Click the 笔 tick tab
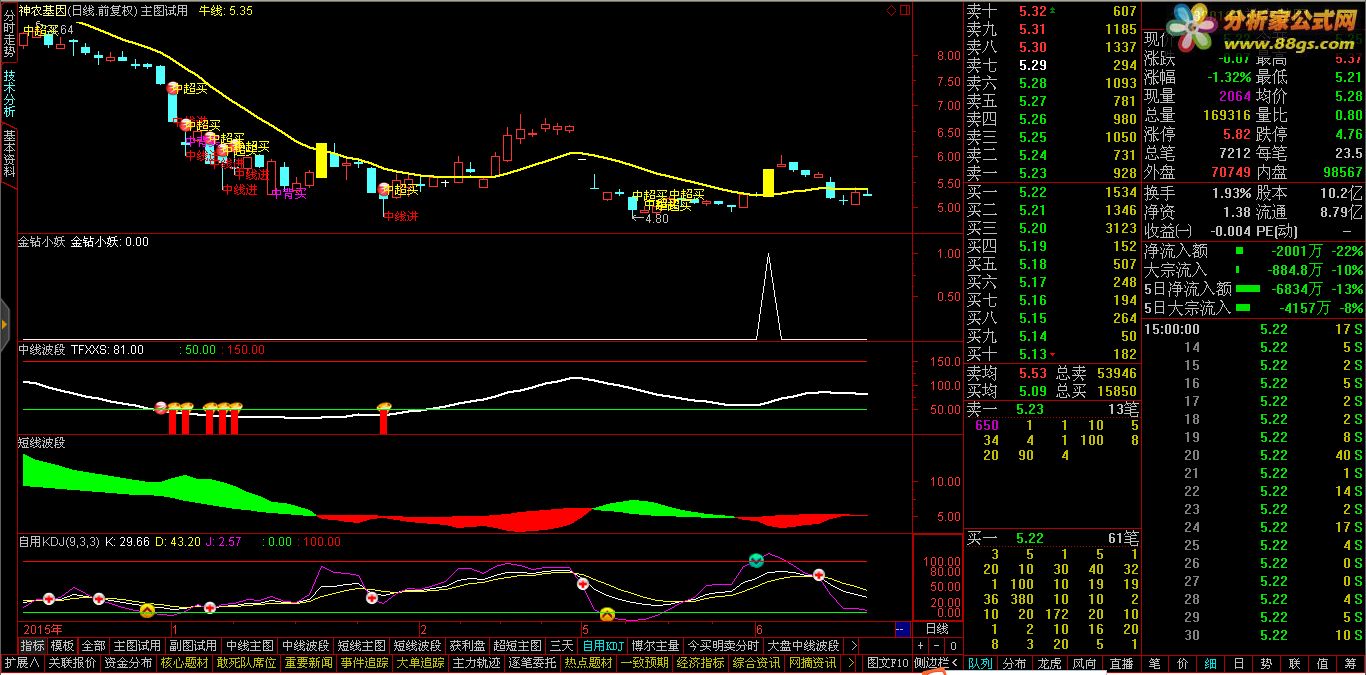This screenshot has width=1366, height=675. [x=1155, y=663]
